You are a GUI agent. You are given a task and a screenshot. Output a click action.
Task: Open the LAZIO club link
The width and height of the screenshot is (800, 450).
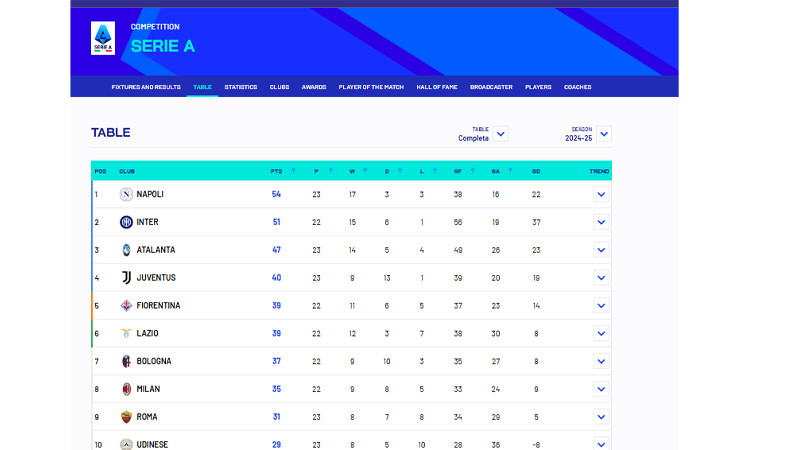(x=147, y=333)
